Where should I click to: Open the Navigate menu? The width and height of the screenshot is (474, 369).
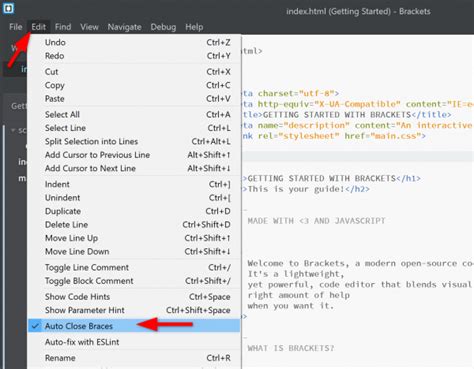point(124,27)
